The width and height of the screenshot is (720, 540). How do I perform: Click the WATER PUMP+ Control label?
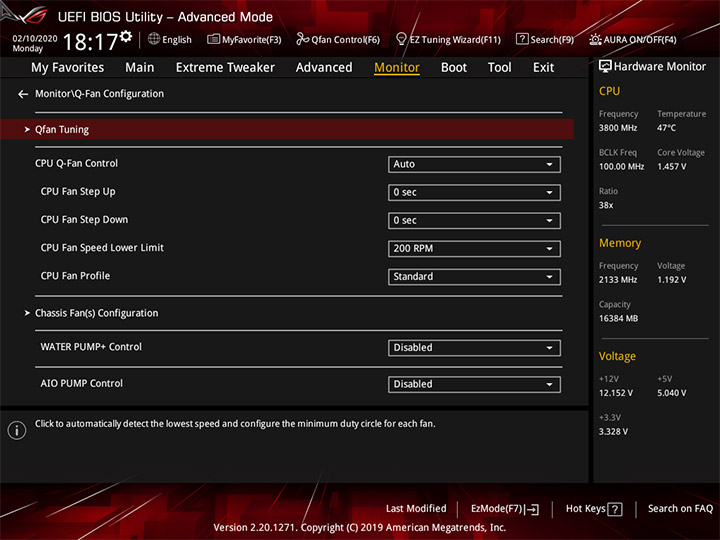pyautogui.click(x=91, y=347)
